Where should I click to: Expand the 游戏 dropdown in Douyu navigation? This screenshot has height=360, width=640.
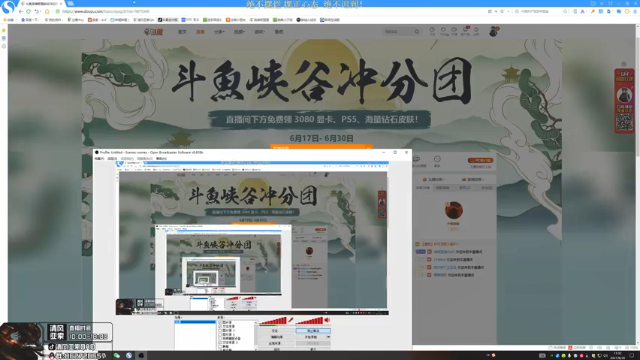pyautogui.click(x=260, y=32)
